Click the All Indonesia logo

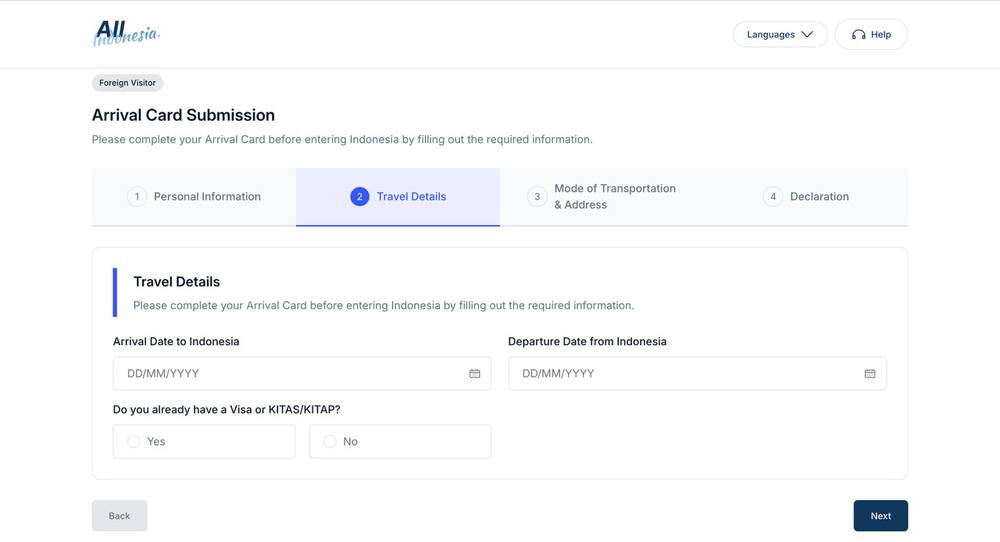pos(126,34)
